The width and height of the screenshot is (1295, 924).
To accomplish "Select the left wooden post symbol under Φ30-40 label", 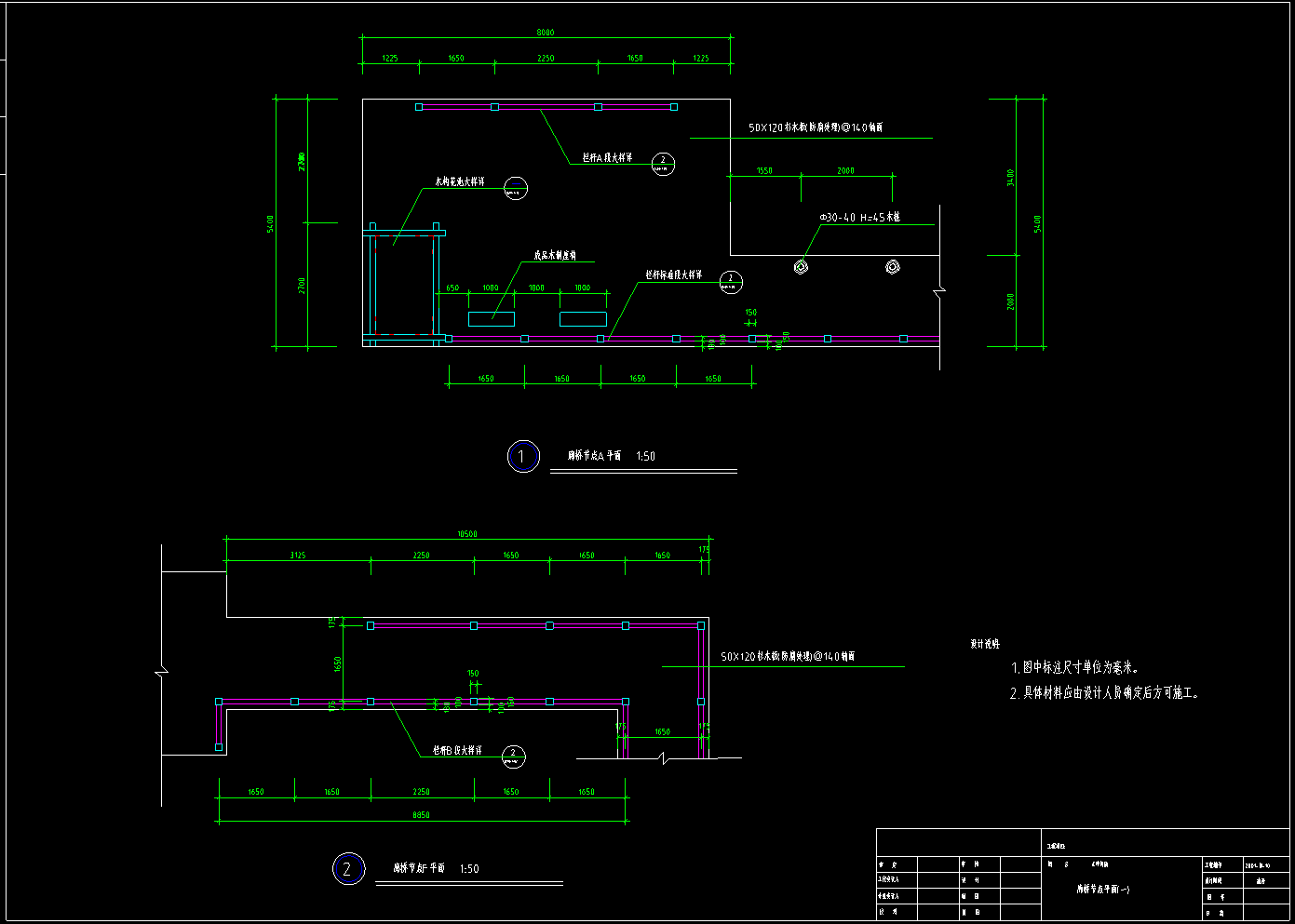I will 801,268.
